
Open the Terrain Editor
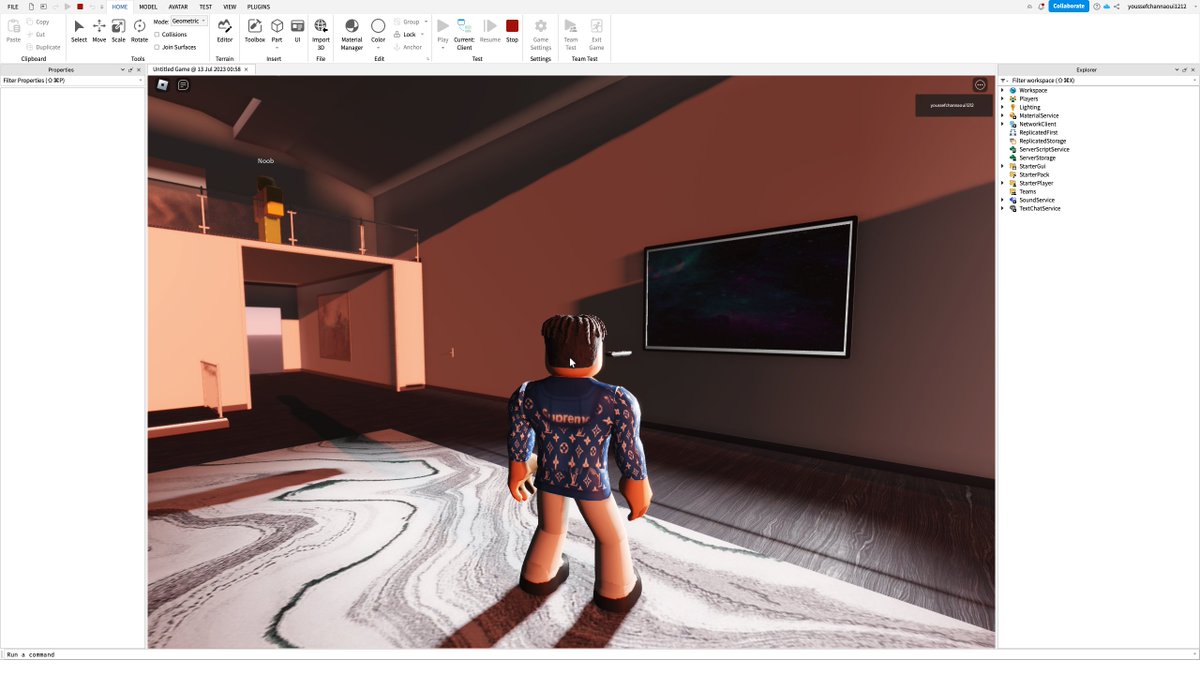point(225,30)
